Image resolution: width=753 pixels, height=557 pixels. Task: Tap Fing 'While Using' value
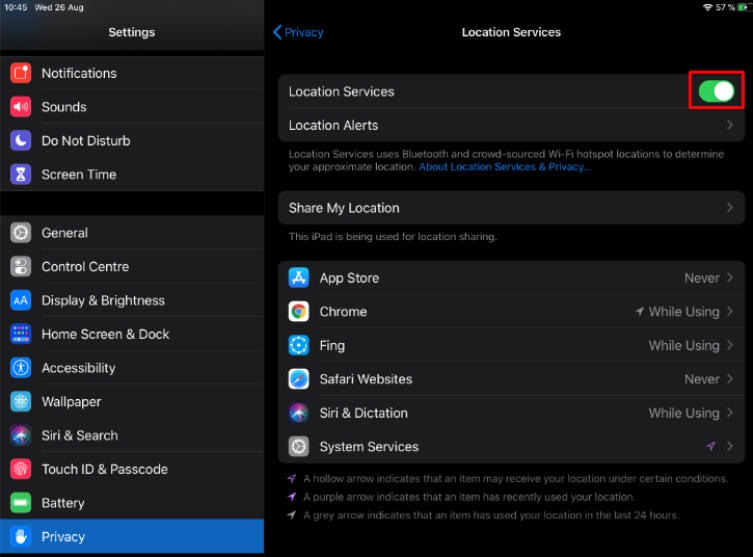coord(684,346)
